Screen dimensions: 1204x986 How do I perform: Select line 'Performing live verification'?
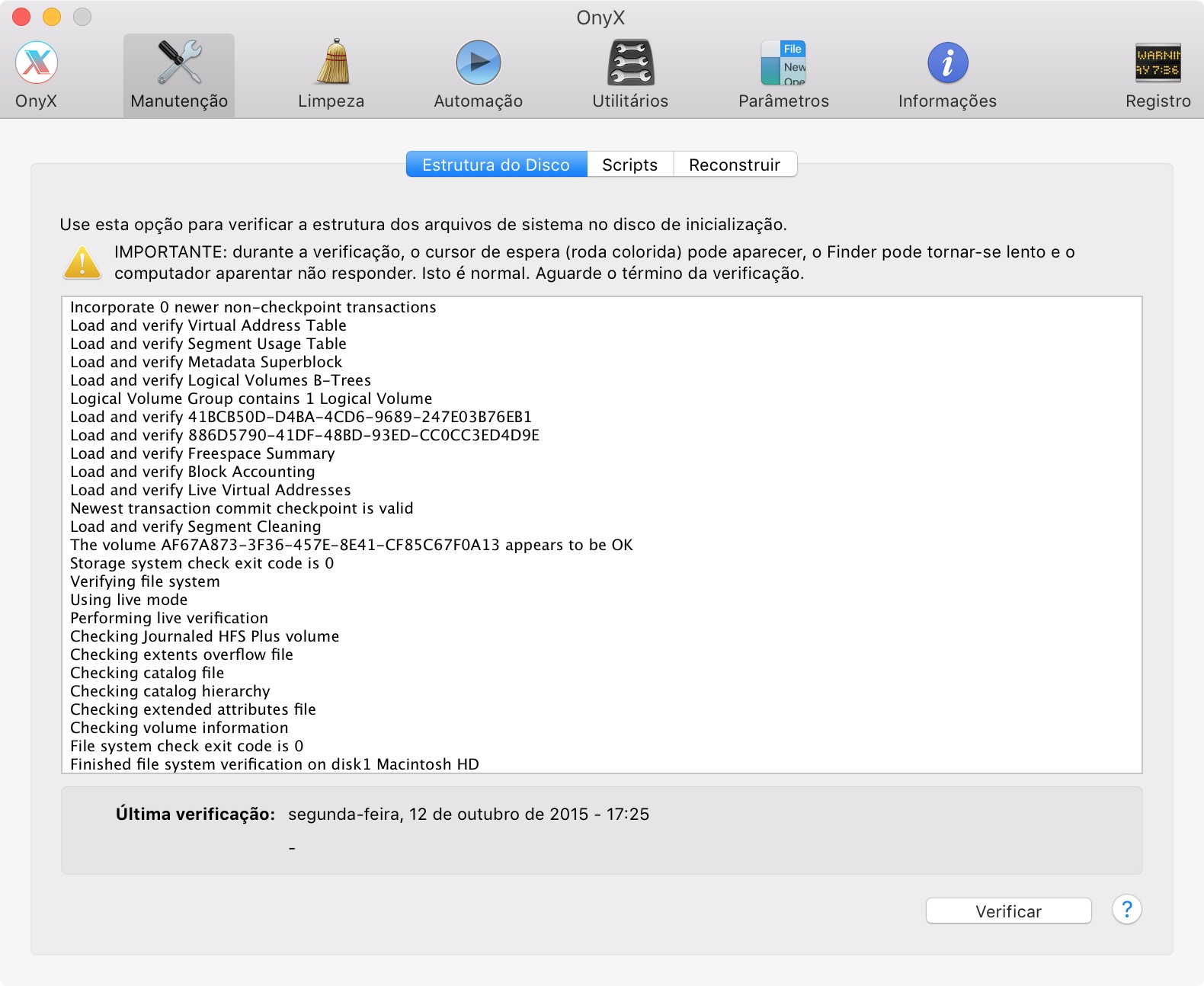tap(169, 618)
